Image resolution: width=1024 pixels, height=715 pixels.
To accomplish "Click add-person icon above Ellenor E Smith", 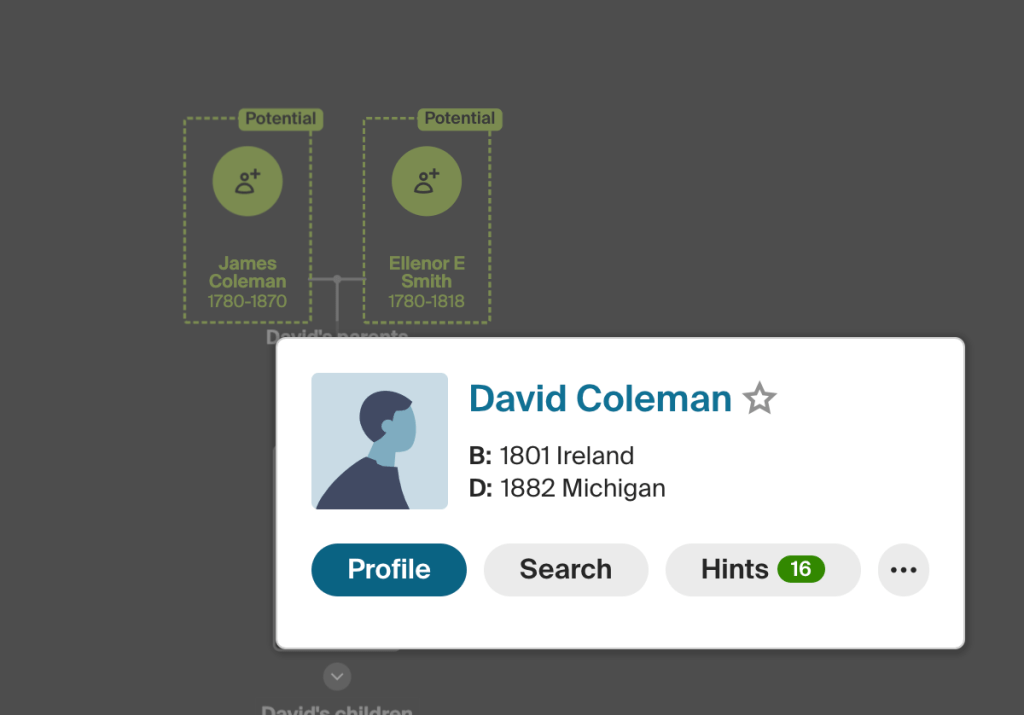I will pyautogui.click(x=426, y=181).
